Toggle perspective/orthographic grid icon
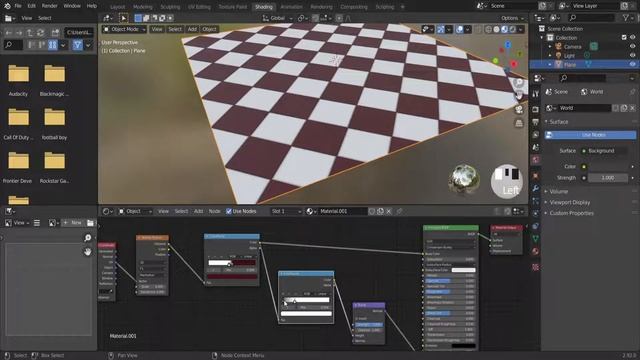Screen dimensions: 640x360 [x=519, y=123]
